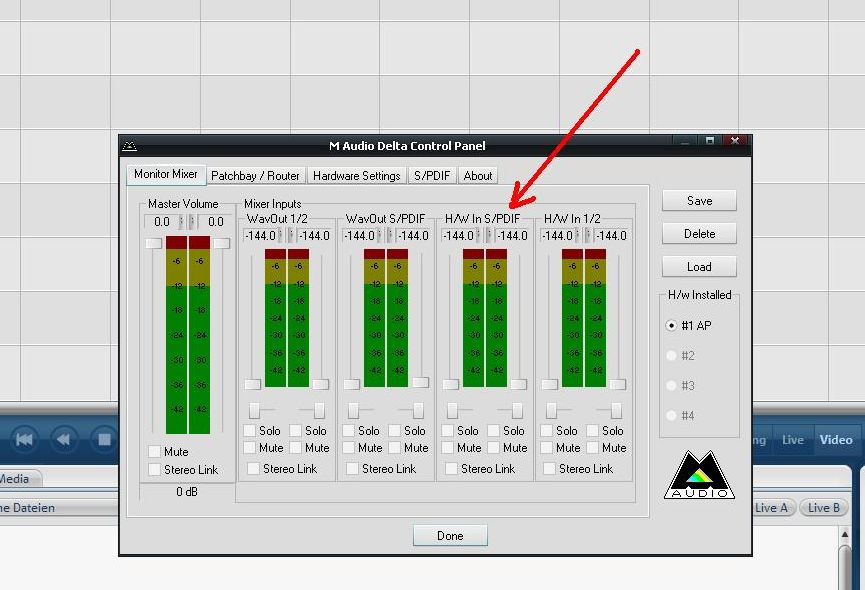Click the rewind transport button

click(x=64, y=439)
